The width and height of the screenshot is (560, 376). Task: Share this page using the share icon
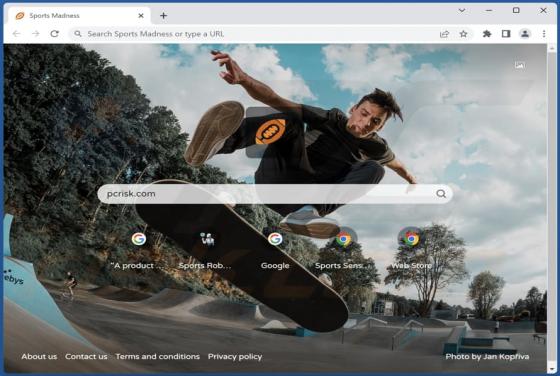(x=444, y=34)
